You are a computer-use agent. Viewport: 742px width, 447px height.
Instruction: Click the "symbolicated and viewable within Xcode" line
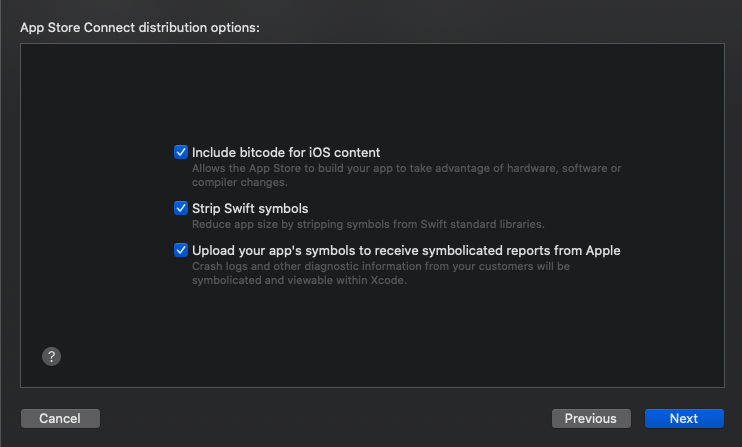point(300,280)
